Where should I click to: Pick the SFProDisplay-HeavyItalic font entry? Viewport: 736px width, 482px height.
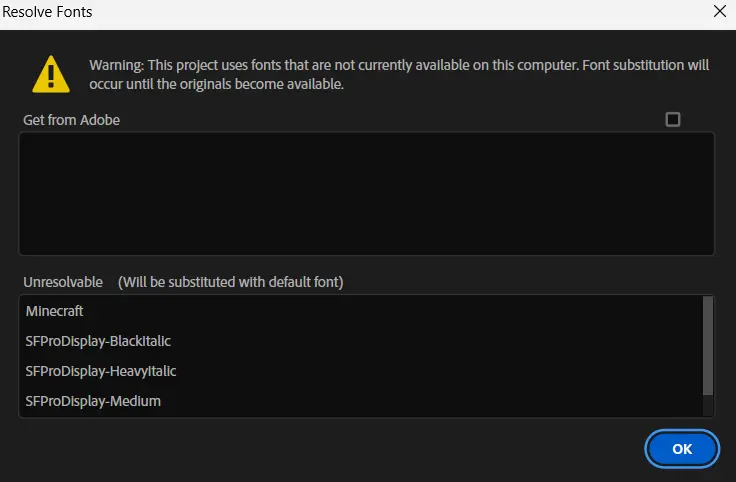(101, 371)
